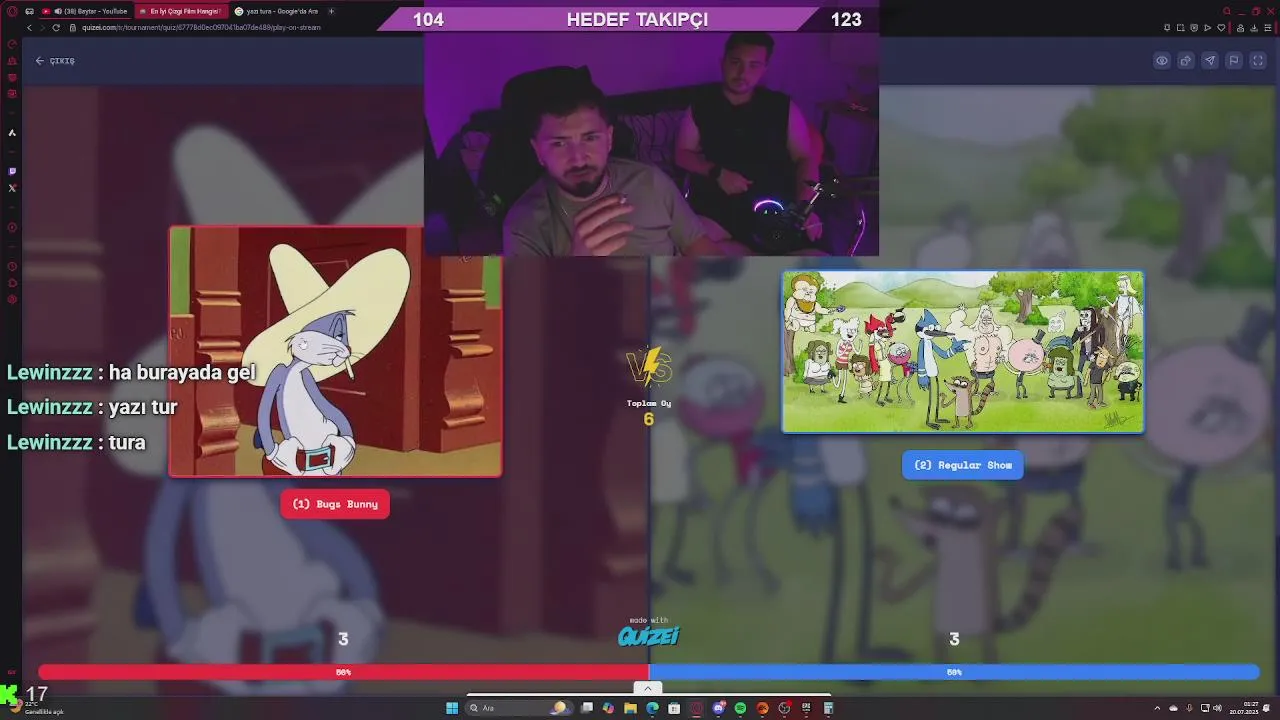
Task: Switch to the yazı tura Google tab
Action: (x=276, y=11)
